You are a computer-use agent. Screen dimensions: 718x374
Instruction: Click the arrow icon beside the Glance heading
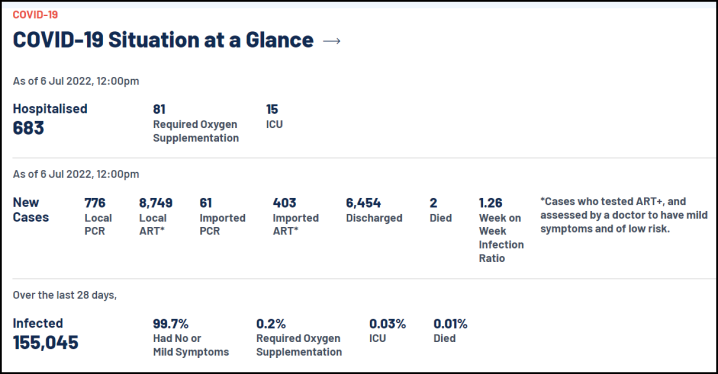[x=332, y=41]
